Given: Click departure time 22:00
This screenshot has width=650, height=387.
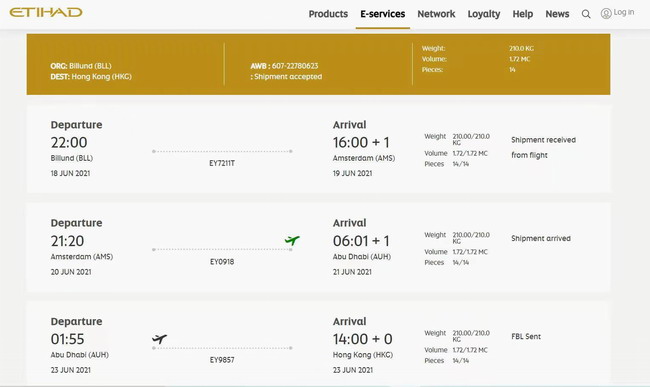Looking at the screenshot, I should coord(69,143).
